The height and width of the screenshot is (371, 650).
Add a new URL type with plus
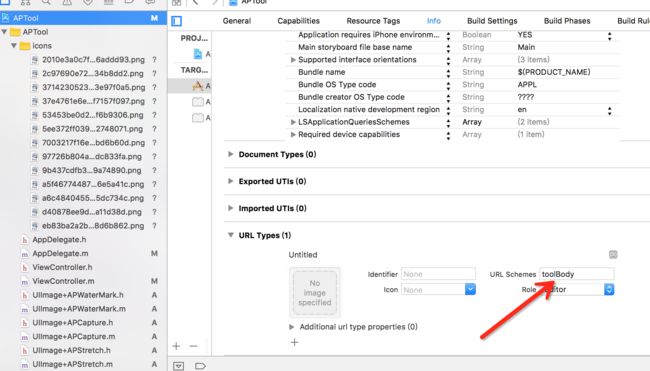tap(294, 342)
